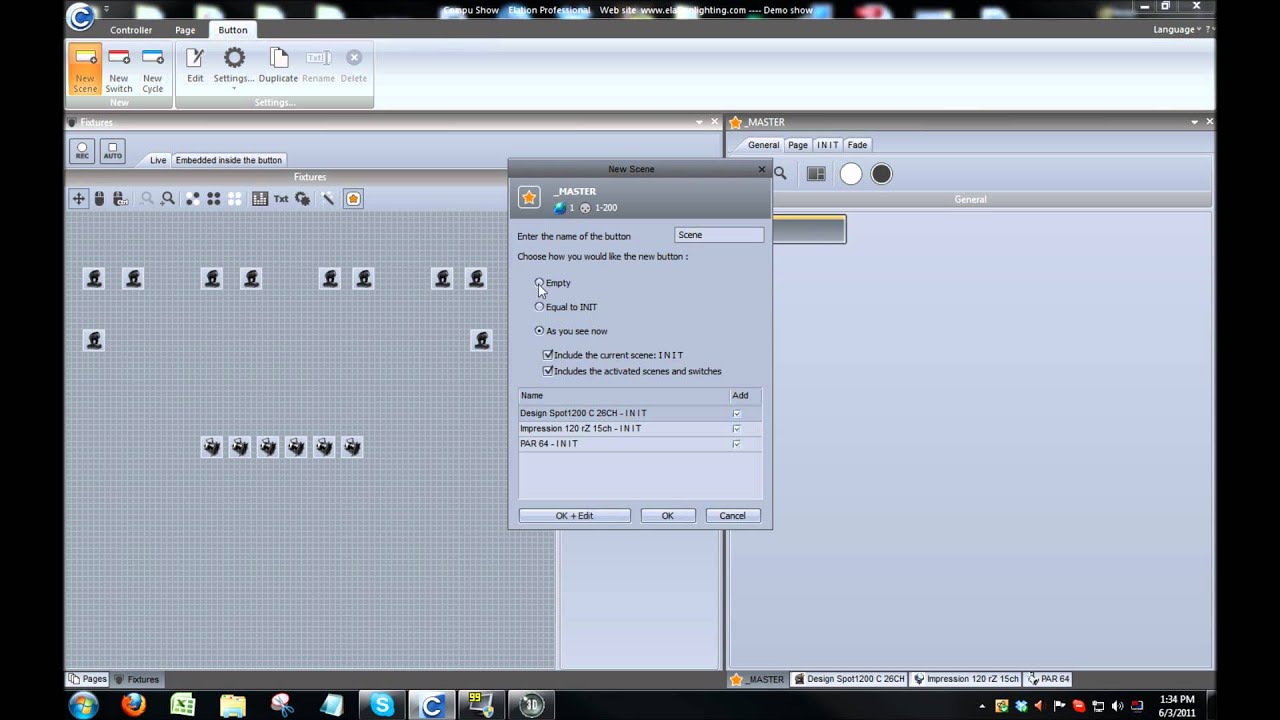This screenshot has height=720, width=1280.
Task: Select the move cross-arrows tool
Action: point(78,199)
